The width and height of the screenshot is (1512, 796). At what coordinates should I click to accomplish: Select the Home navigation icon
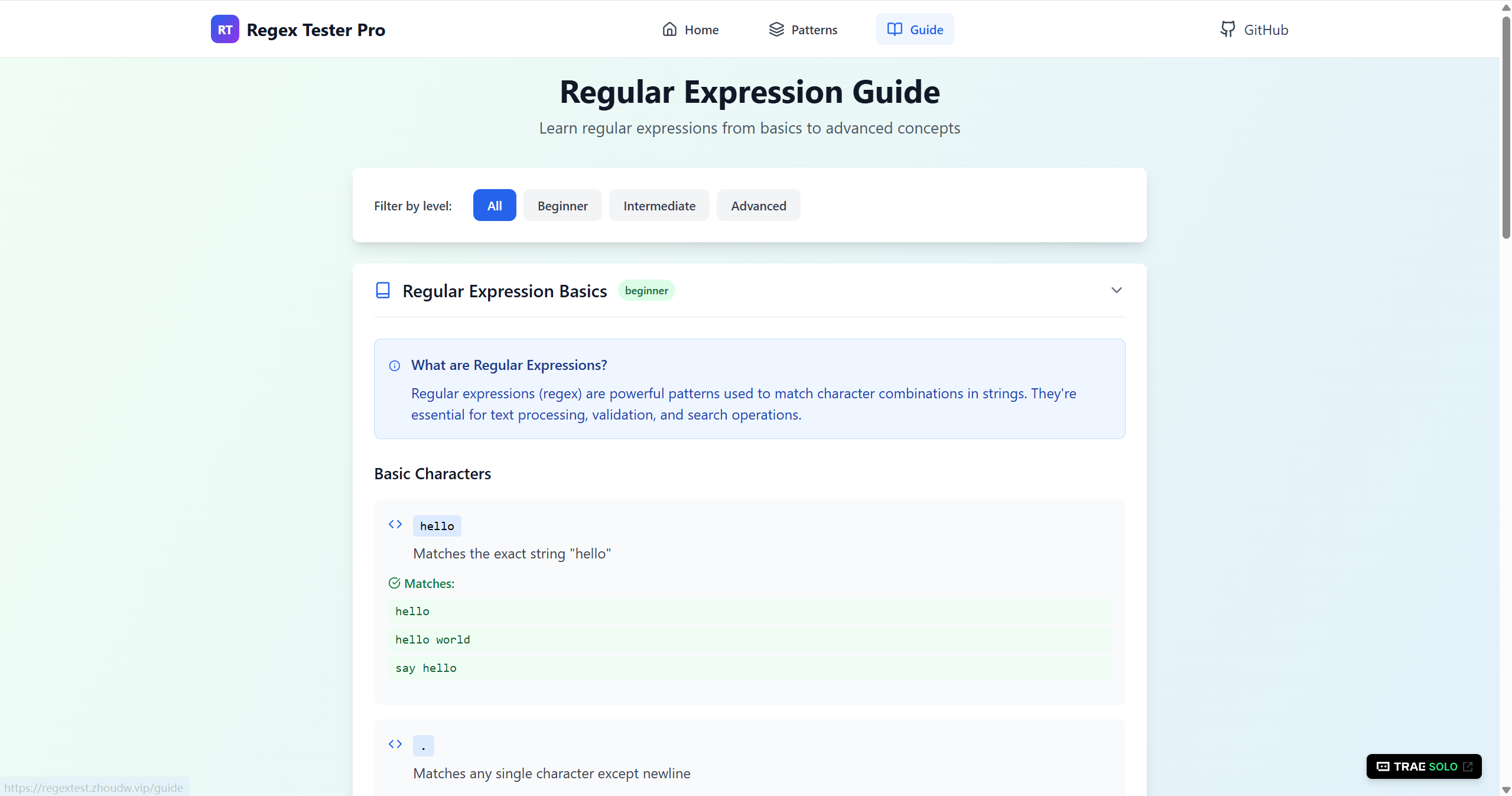669,29
